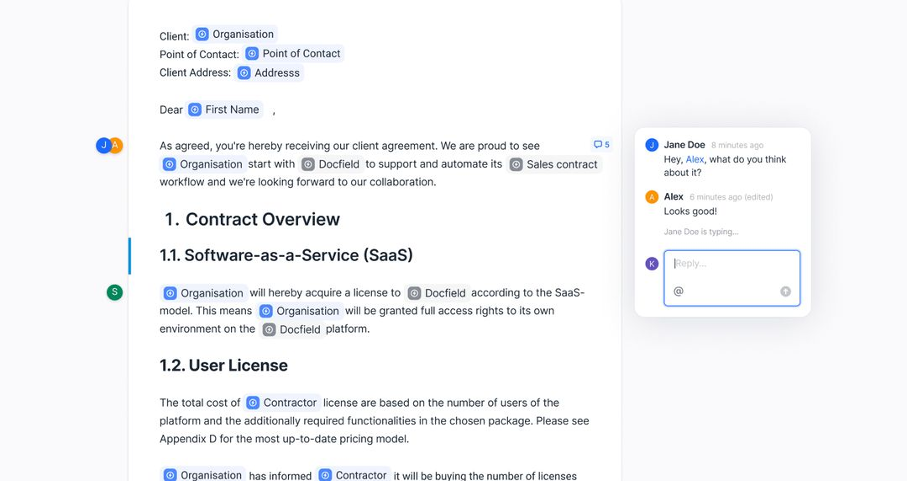Open the comment count icon showing 5
Screen dimensions: 908x482
[601, 145]
